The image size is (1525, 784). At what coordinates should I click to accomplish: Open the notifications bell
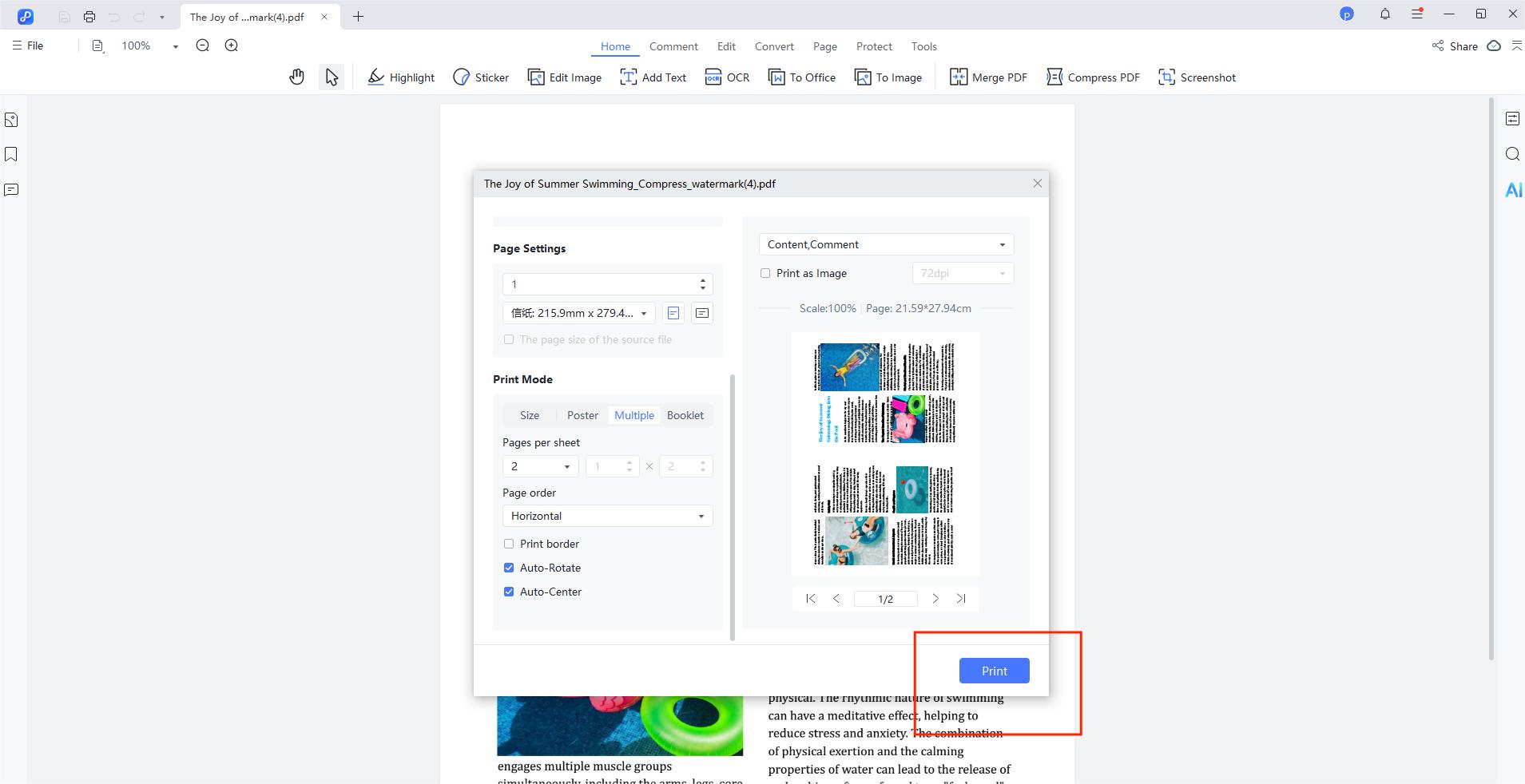(x=1385, y=14)
